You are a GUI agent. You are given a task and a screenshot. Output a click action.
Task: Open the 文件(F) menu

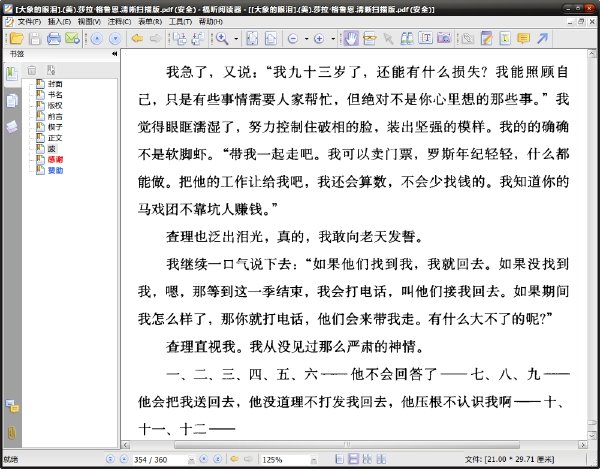pyautogui.click(x=29, y=22)
